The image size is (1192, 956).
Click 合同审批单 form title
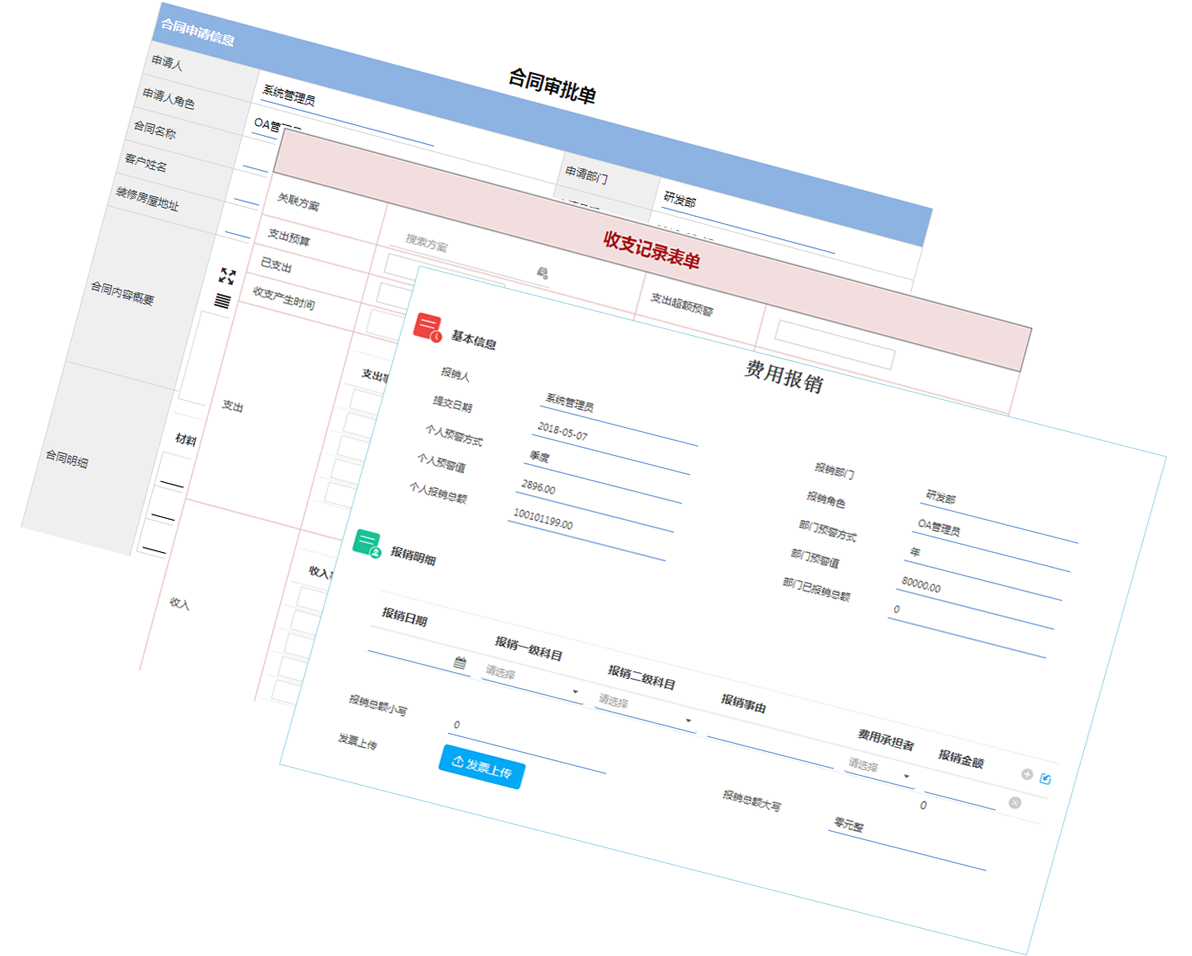(552, 85)
